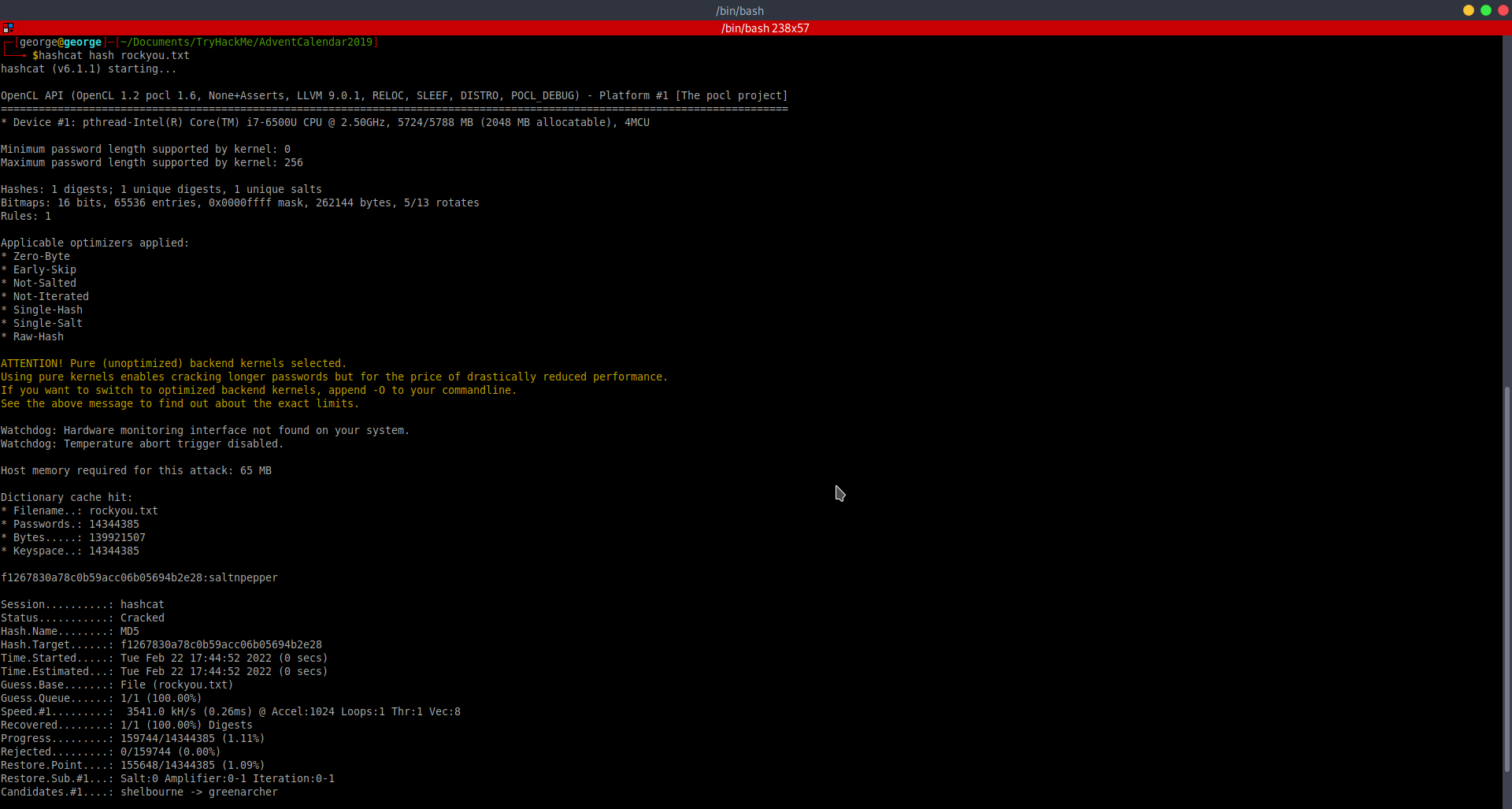Click the 'Candidates.#1' shelbourne line
This screenshot has width=1512, height=809.
pos(139,792)
